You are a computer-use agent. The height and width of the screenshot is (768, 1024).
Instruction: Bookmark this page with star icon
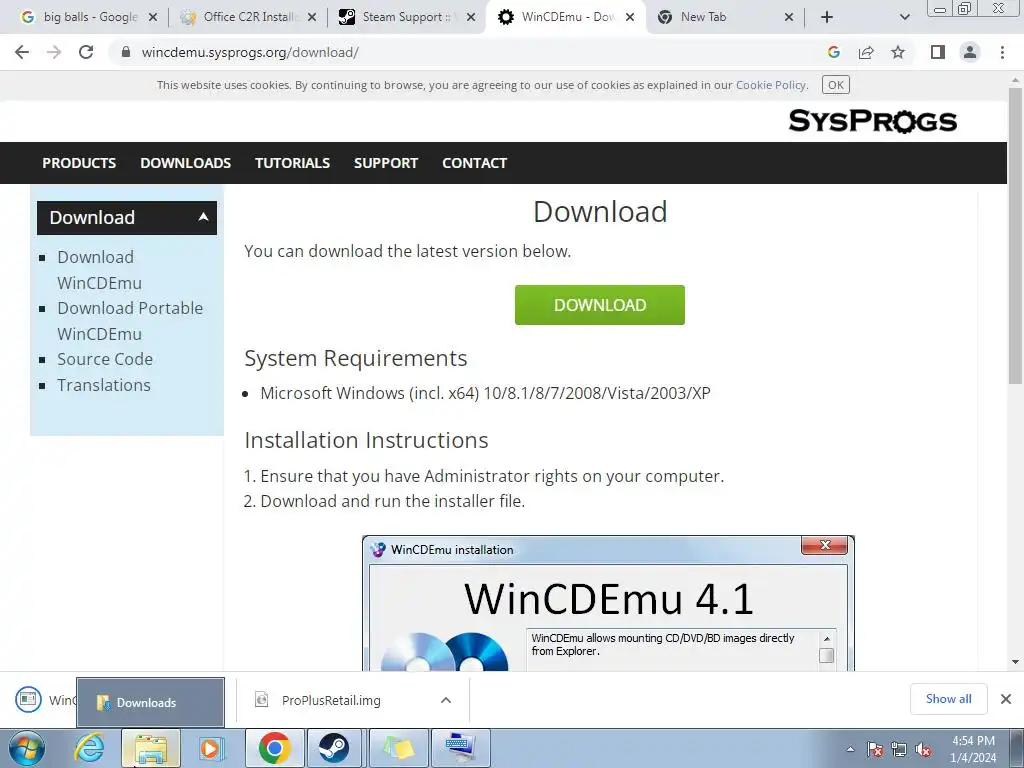pyautogui.click(x=898, y=52)
